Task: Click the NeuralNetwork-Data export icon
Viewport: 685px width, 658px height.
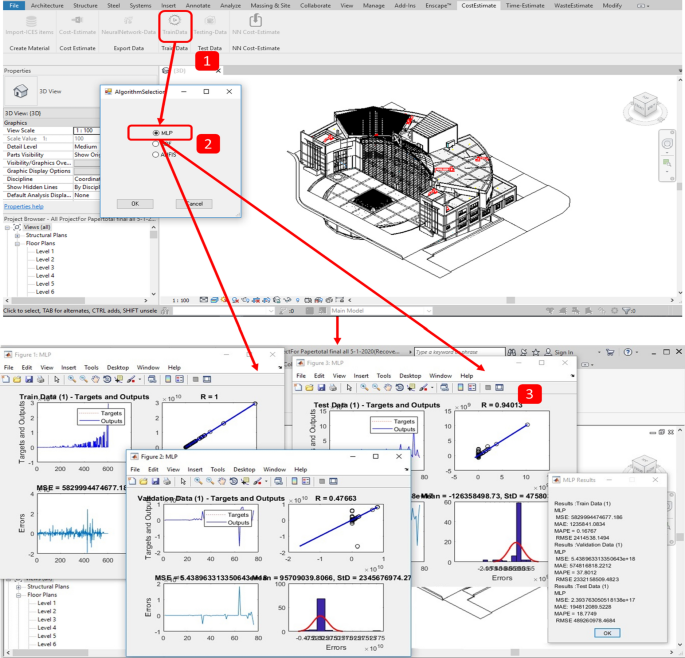Action: click(x=128, y=21)
